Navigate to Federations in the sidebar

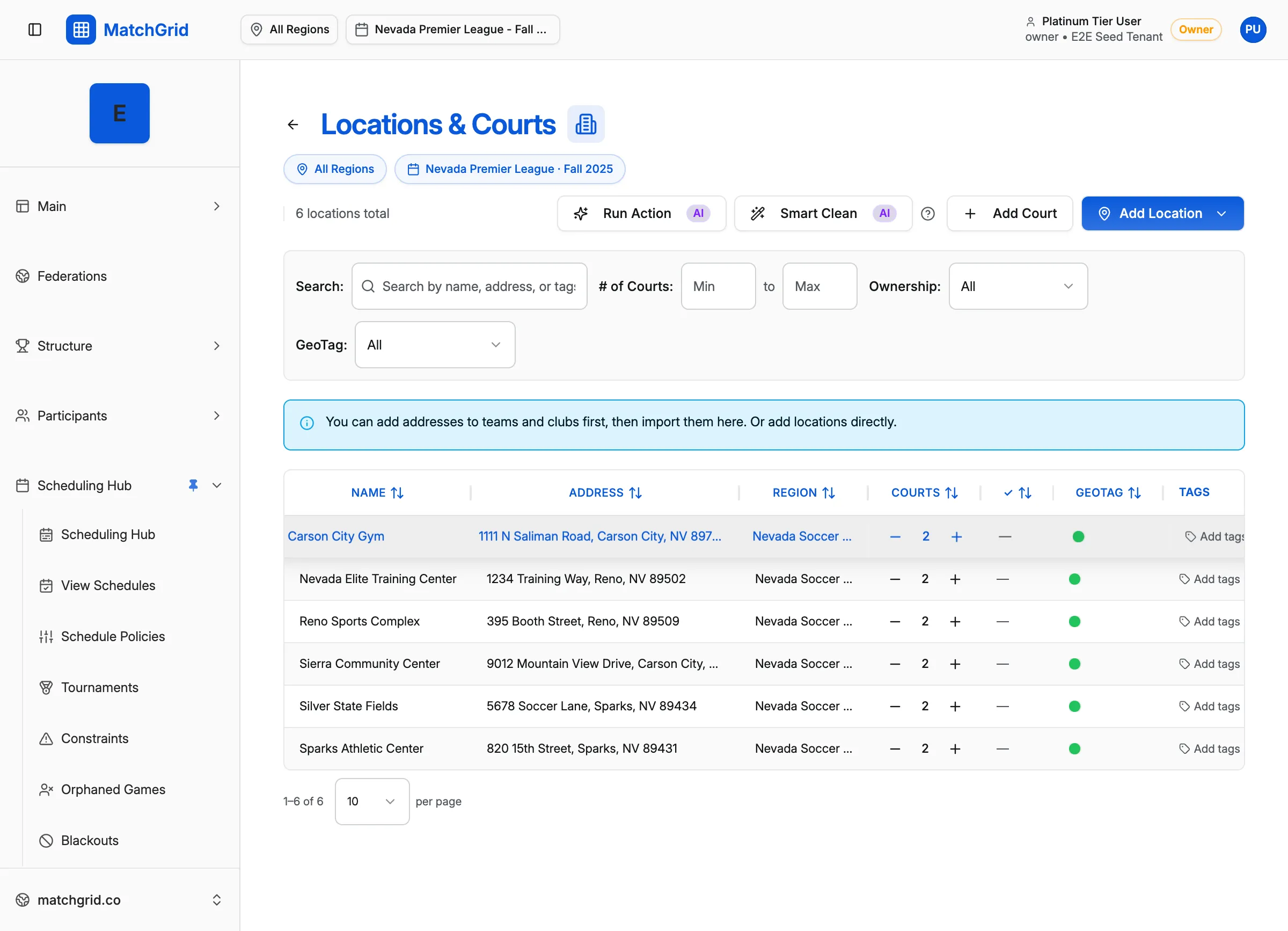click(x=72, y=276)
